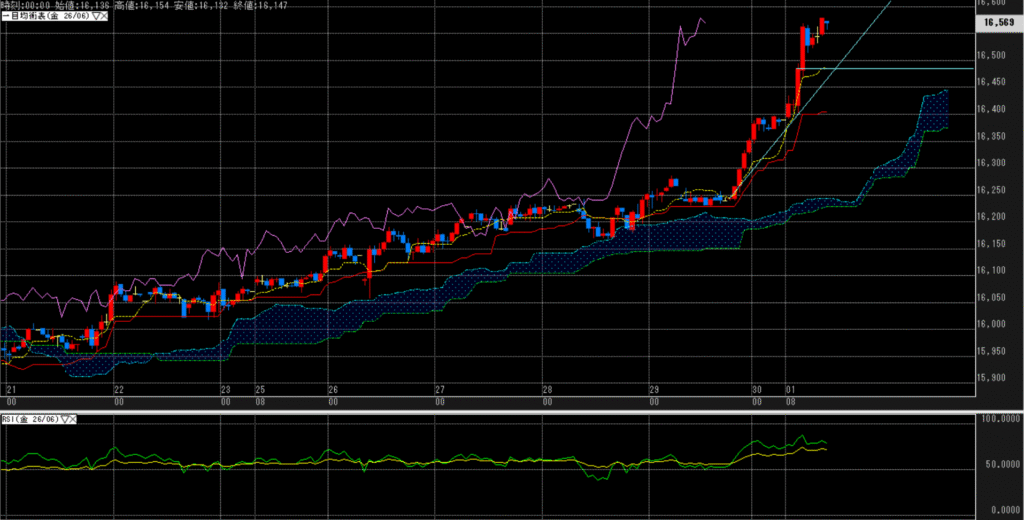Open the RSI indicator dropdown triangle
1024x520 pixels.
coord(65,421)
